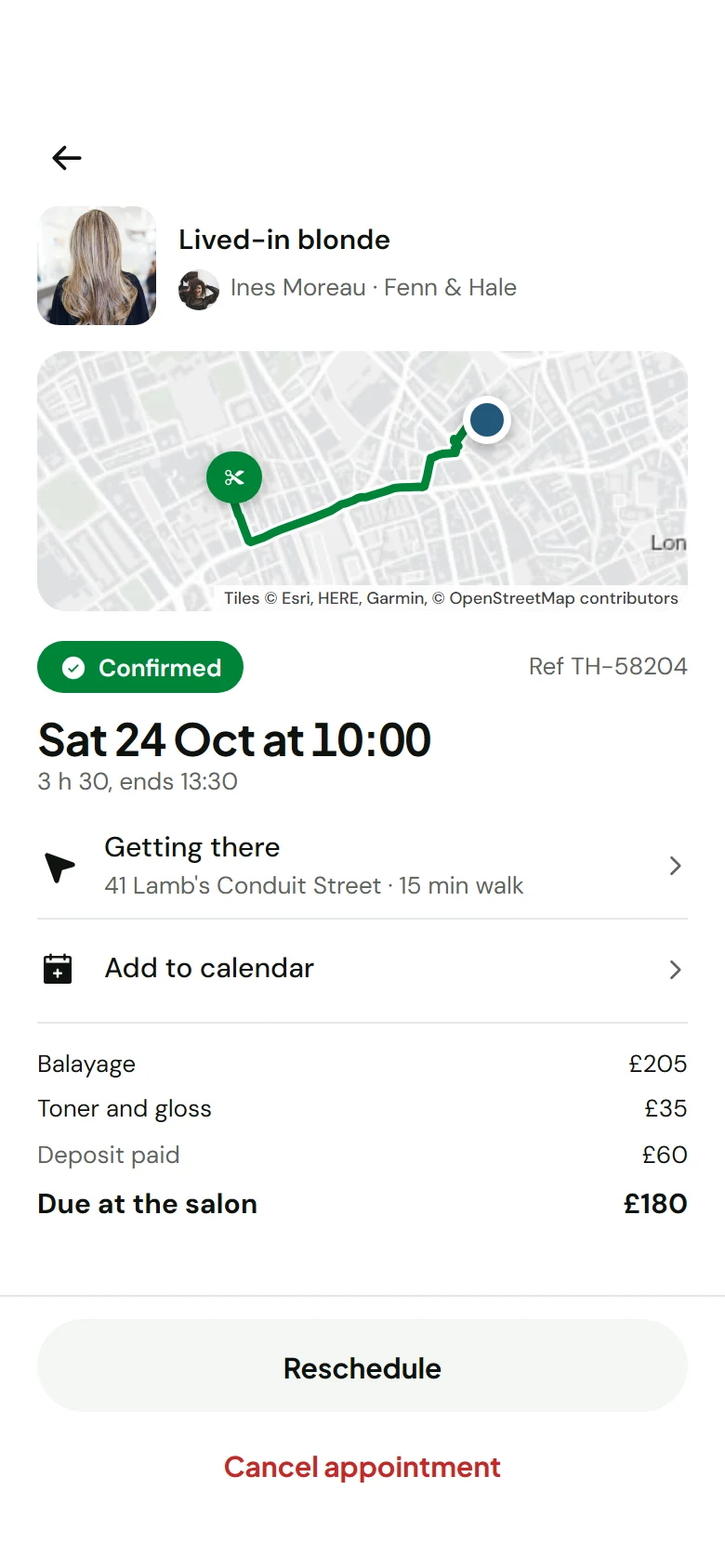Image resolution: width=725 pixels, height=1568 pixels.
Task: Tap the back arrow icon
Action: (67, 158)
